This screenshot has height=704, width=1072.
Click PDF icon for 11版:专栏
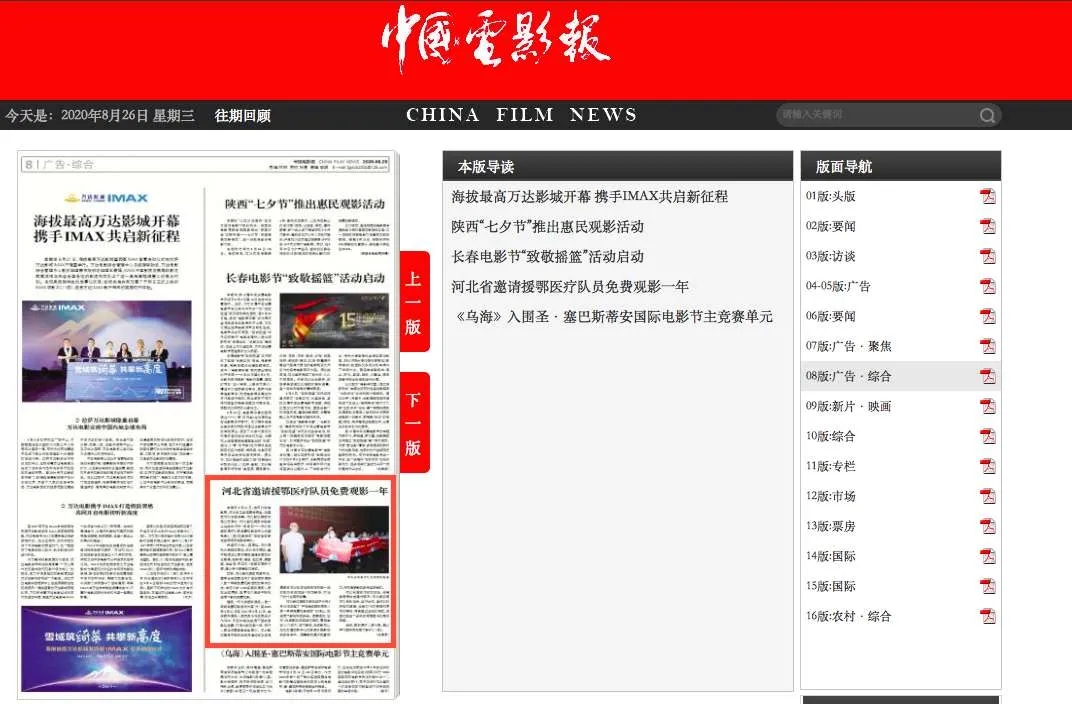987,466
